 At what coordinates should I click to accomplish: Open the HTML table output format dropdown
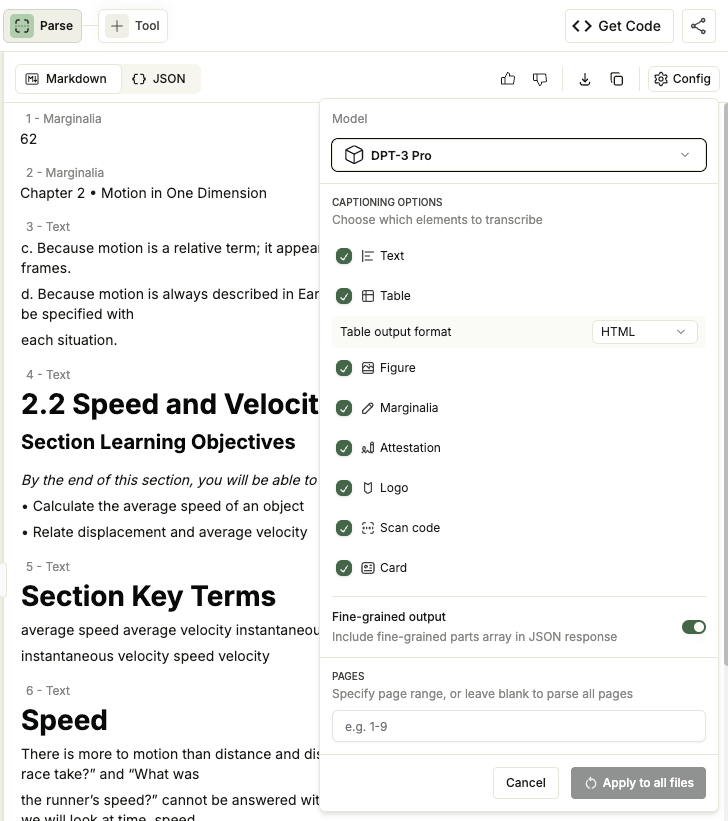[x=644, y=332]
